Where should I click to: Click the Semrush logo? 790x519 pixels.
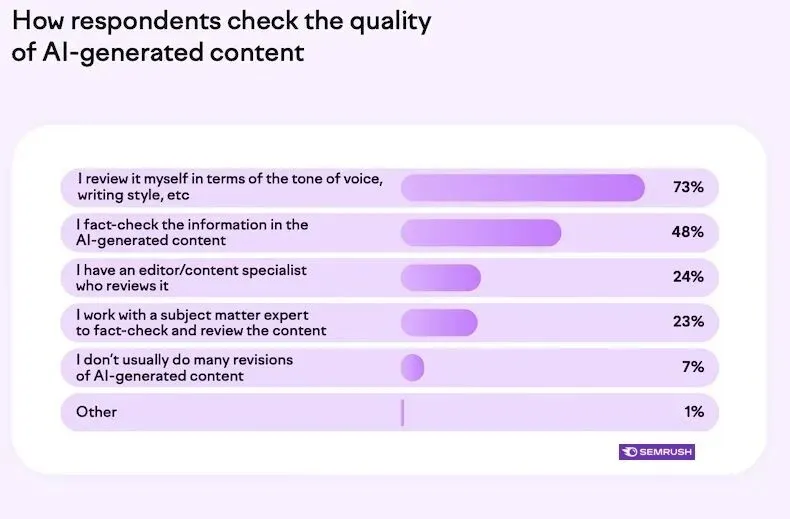coord(656,452)
